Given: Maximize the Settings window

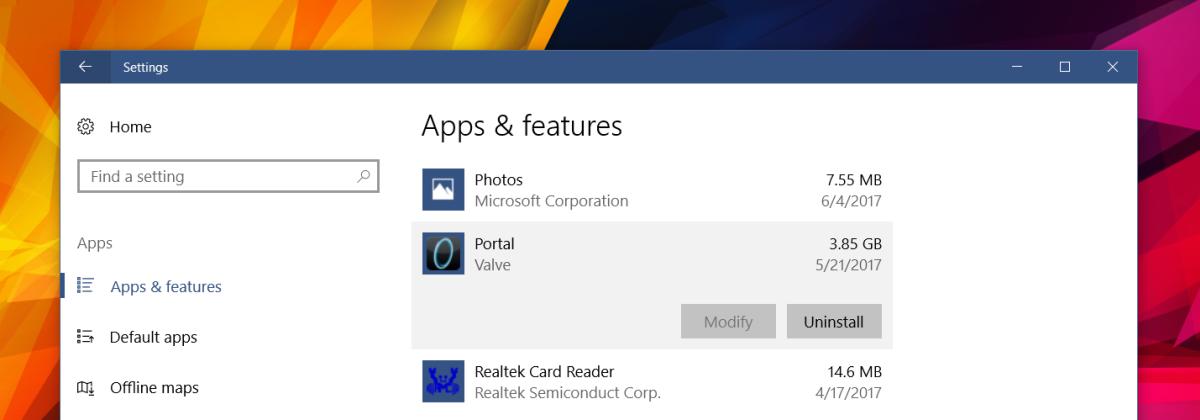Looking at the screenshot, I should (1065, 67).
